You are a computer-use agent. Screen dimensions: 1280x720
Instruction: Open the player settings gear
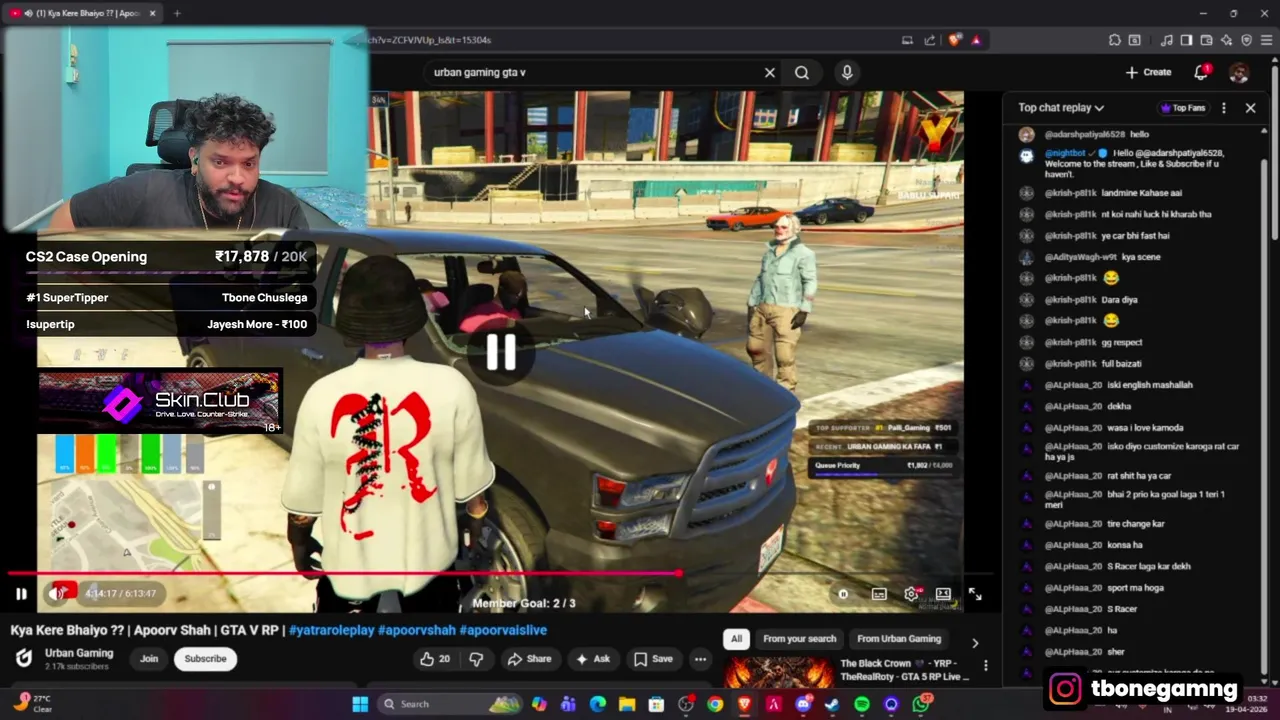point(911,594)
